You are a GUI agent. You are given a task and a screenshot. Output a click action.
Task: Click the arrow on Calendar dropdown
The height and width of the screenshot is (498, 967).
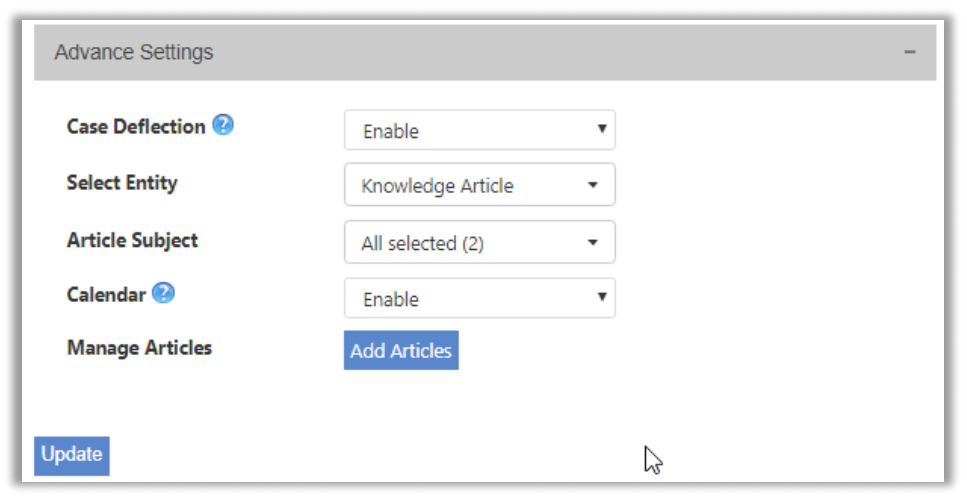pyautogui.click(x=601, y=296)
